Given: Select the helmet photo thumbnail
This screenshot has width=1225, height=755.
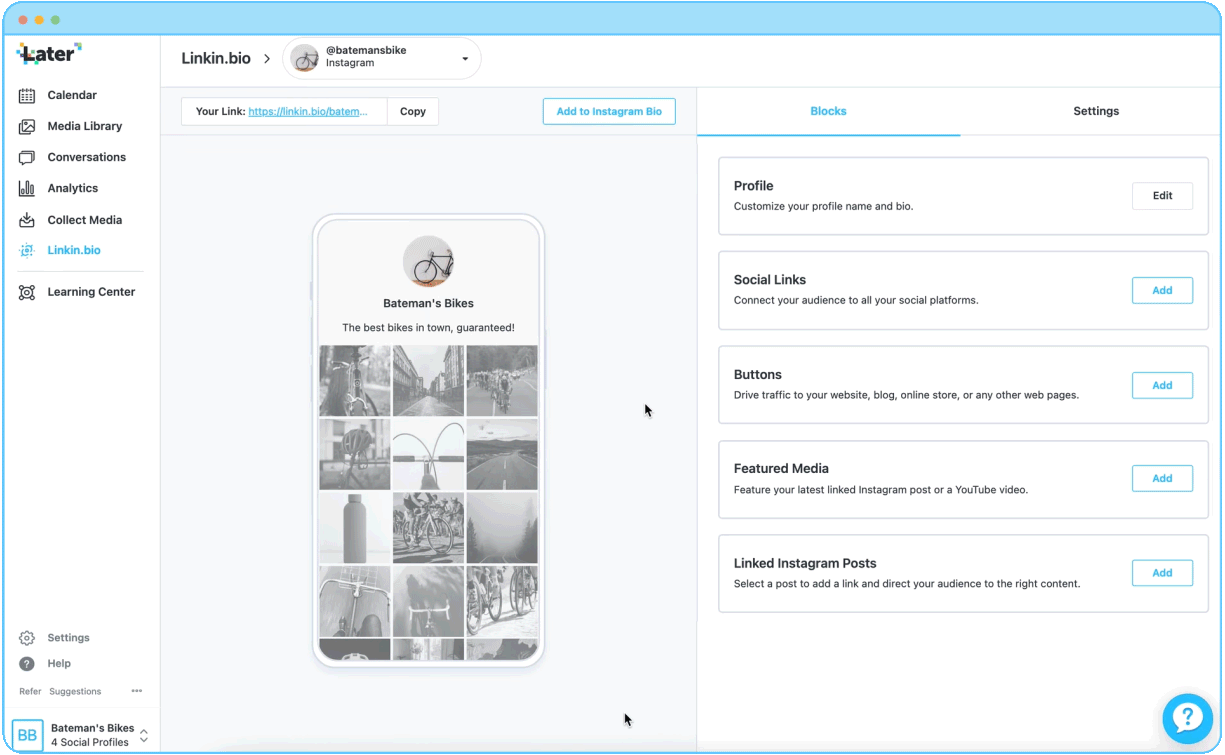Looking at the screenshot, I should click(355, 454).
